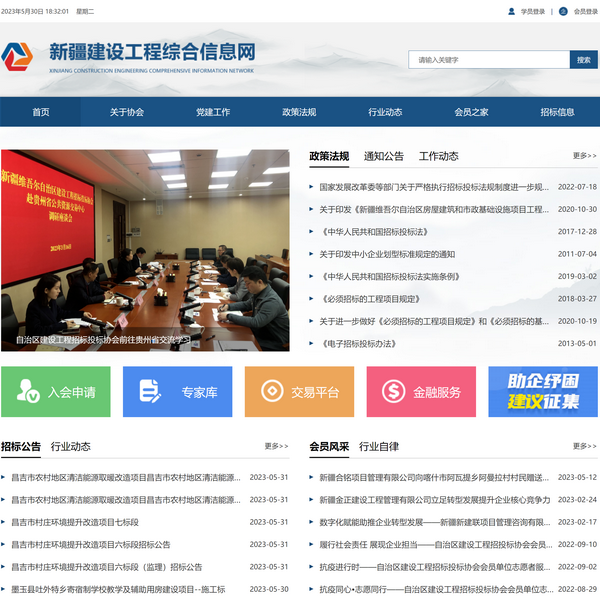
Task: Expand 更多>> in the 会员风采 section
Action: [x=584, y=446]
